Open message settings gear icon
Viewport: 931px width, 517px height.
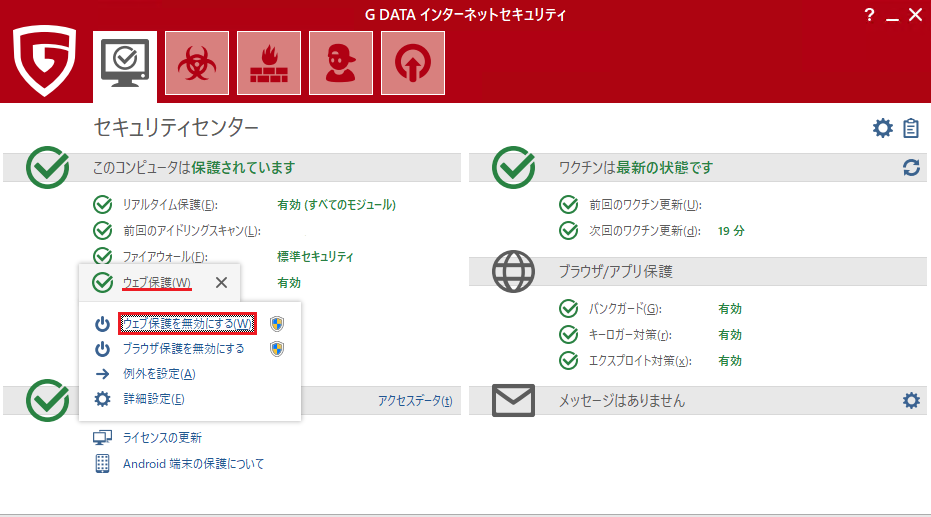pos(911,401)
